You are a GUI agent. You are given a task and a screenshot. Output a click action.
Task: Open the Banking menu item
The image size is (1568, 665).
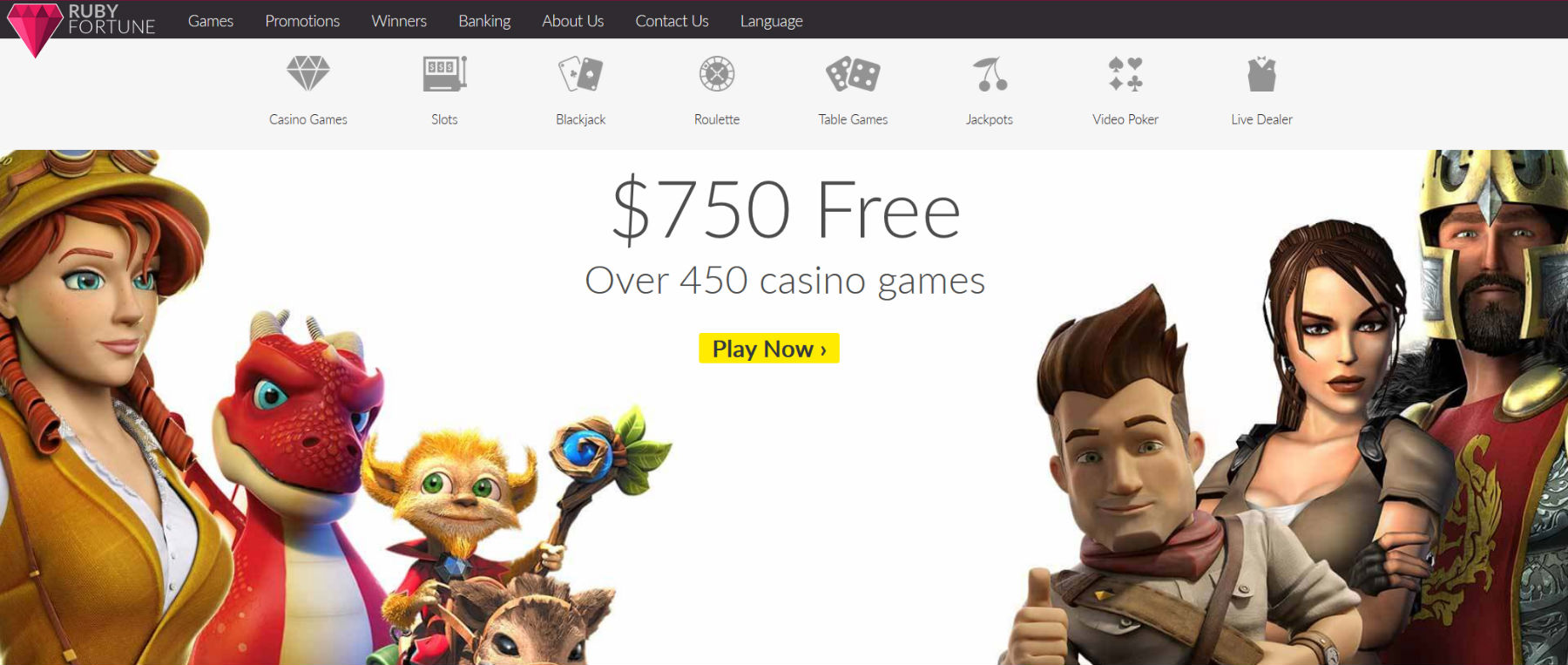(484, 21)
